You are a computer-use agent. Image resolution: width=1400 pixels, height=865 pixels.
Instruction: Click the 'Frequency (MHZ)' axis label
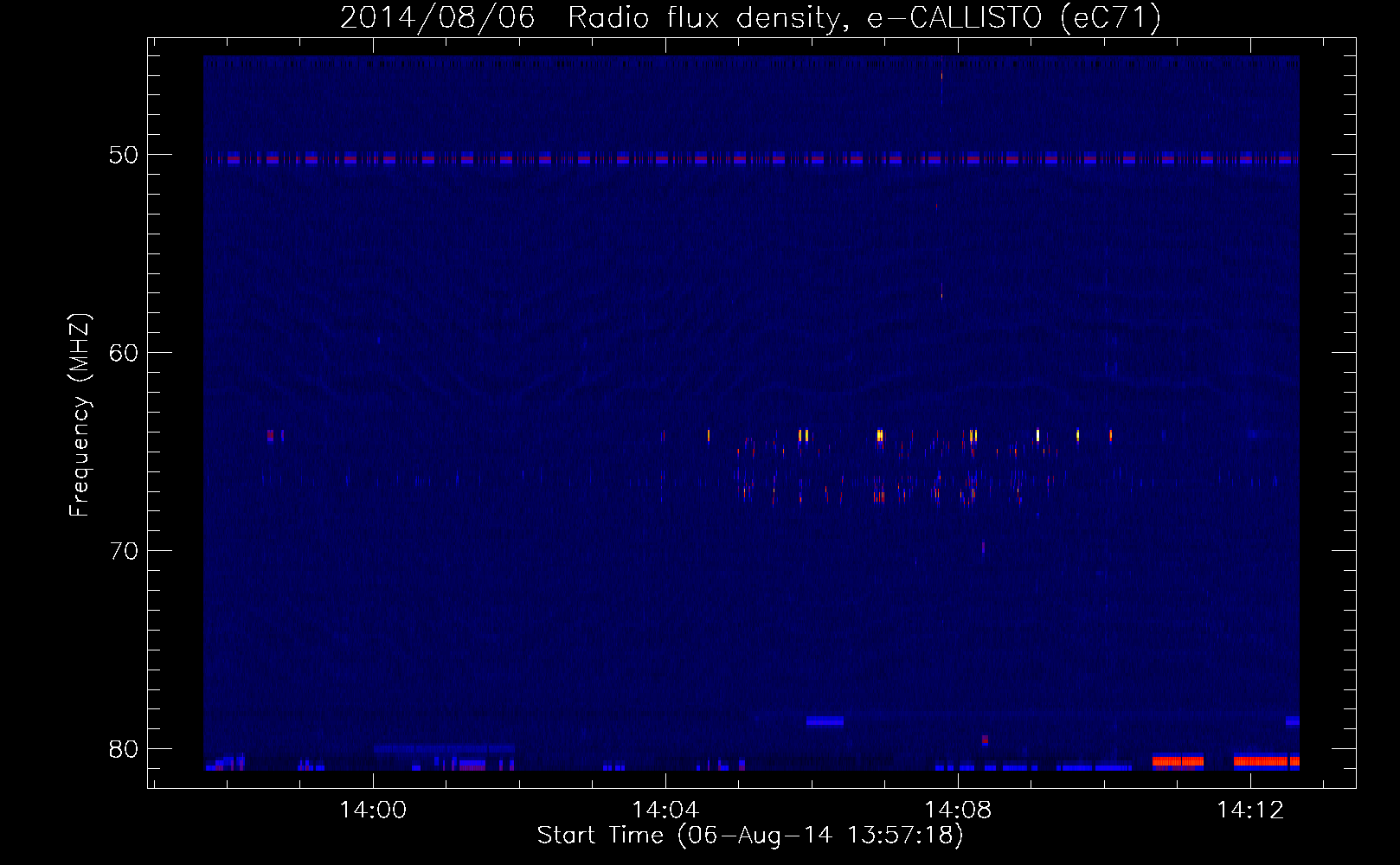coord(80,415)
